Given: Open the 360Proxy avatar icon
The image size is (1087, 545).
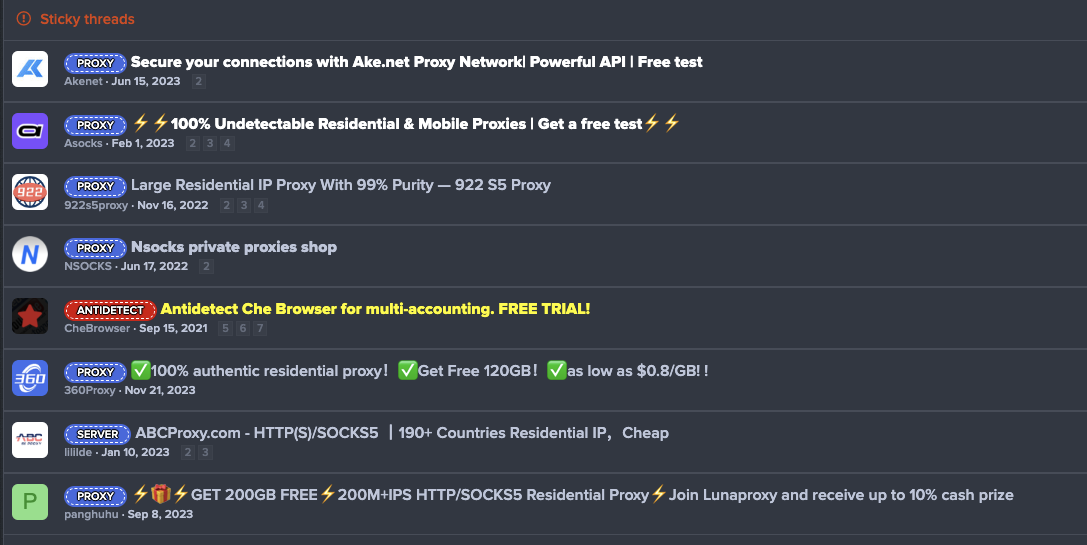Looking at the screenshot, I should [30, 378].
